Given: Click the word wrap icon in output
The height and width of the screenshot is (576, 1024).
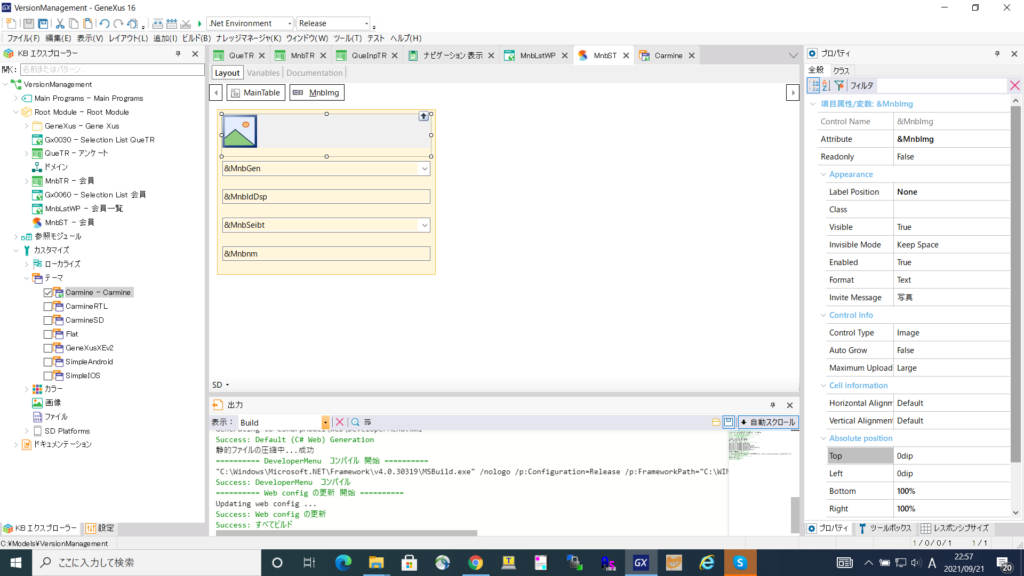Looking at the screenshot, I should click(368, 422).
